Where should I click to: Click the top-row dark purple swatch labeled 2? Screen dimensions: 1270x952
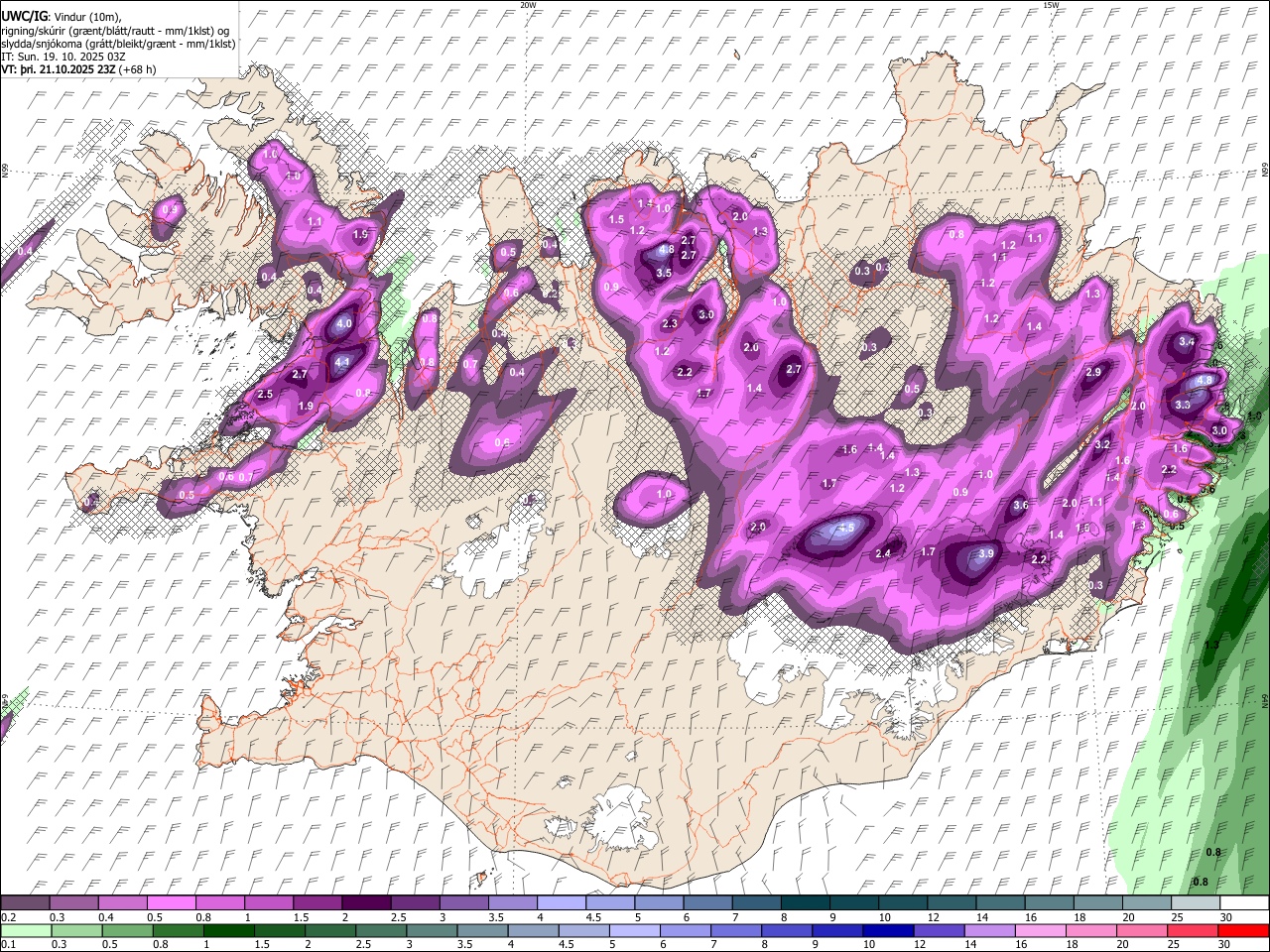tap(365, 903)
